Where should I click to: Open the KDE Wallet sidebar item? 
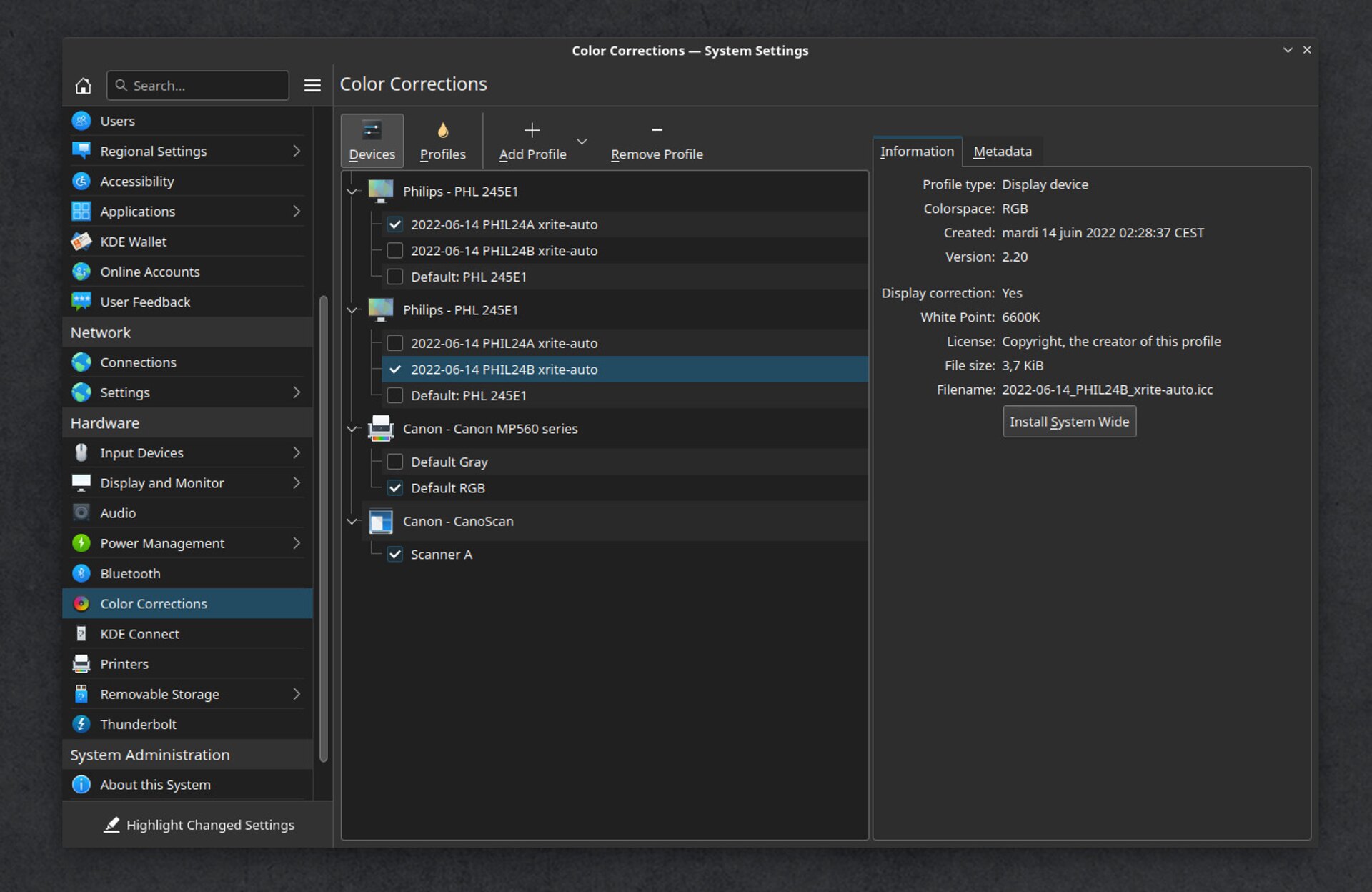point(133,242)
